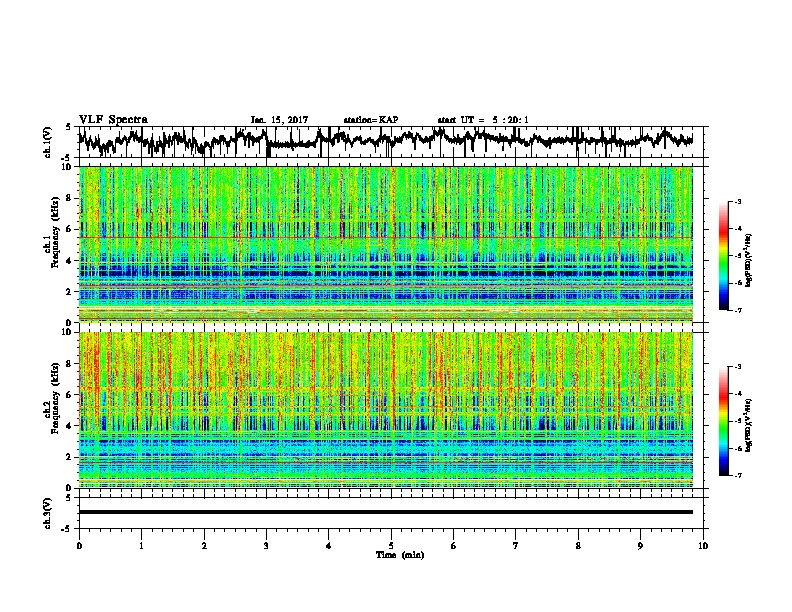Click the "10" tick on the time axis
Screen dimensions: 792x612
[x=703, y=546]
